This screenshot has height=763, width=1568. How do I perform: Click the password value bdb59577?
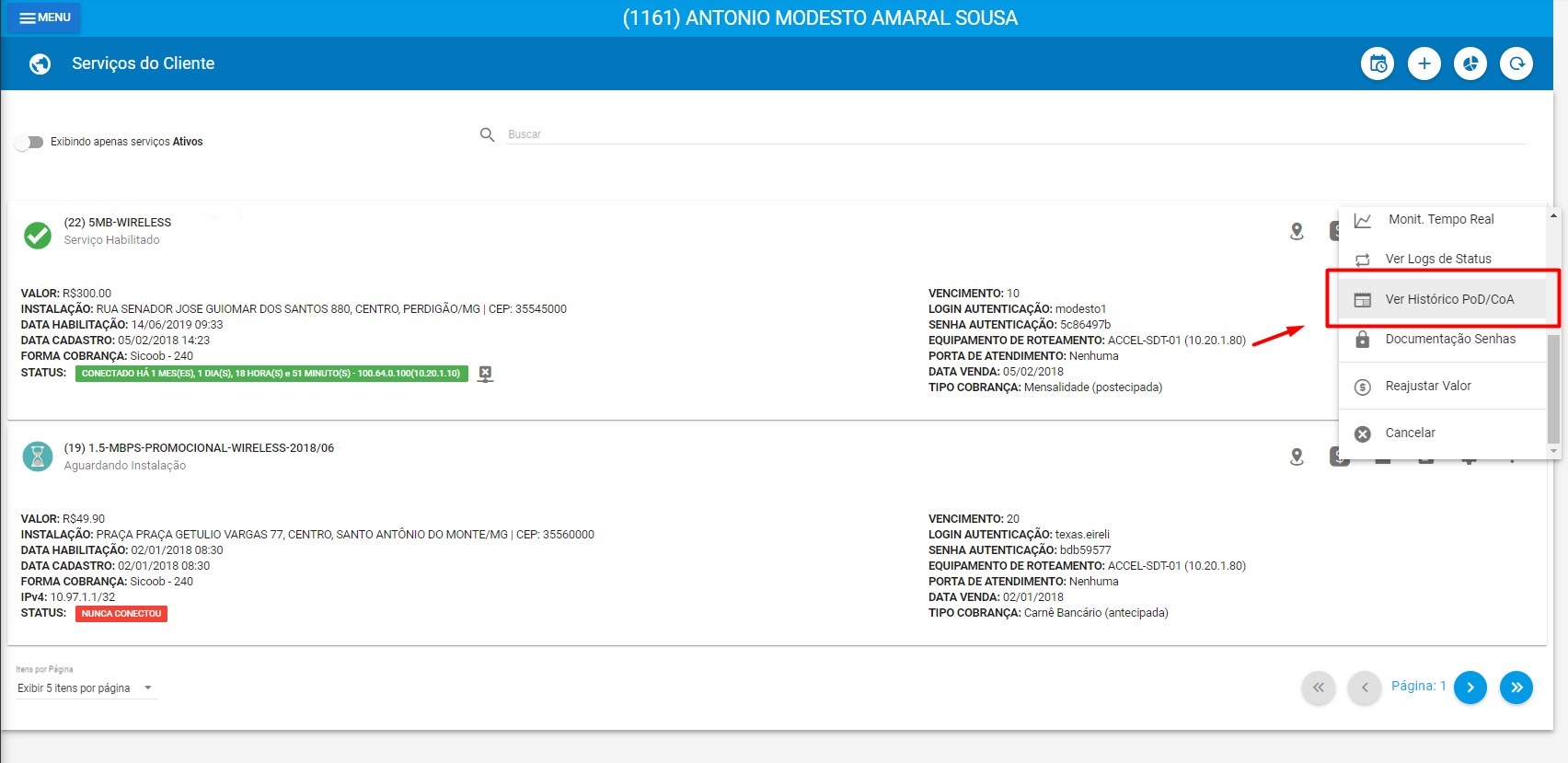tap(1085, 550)
